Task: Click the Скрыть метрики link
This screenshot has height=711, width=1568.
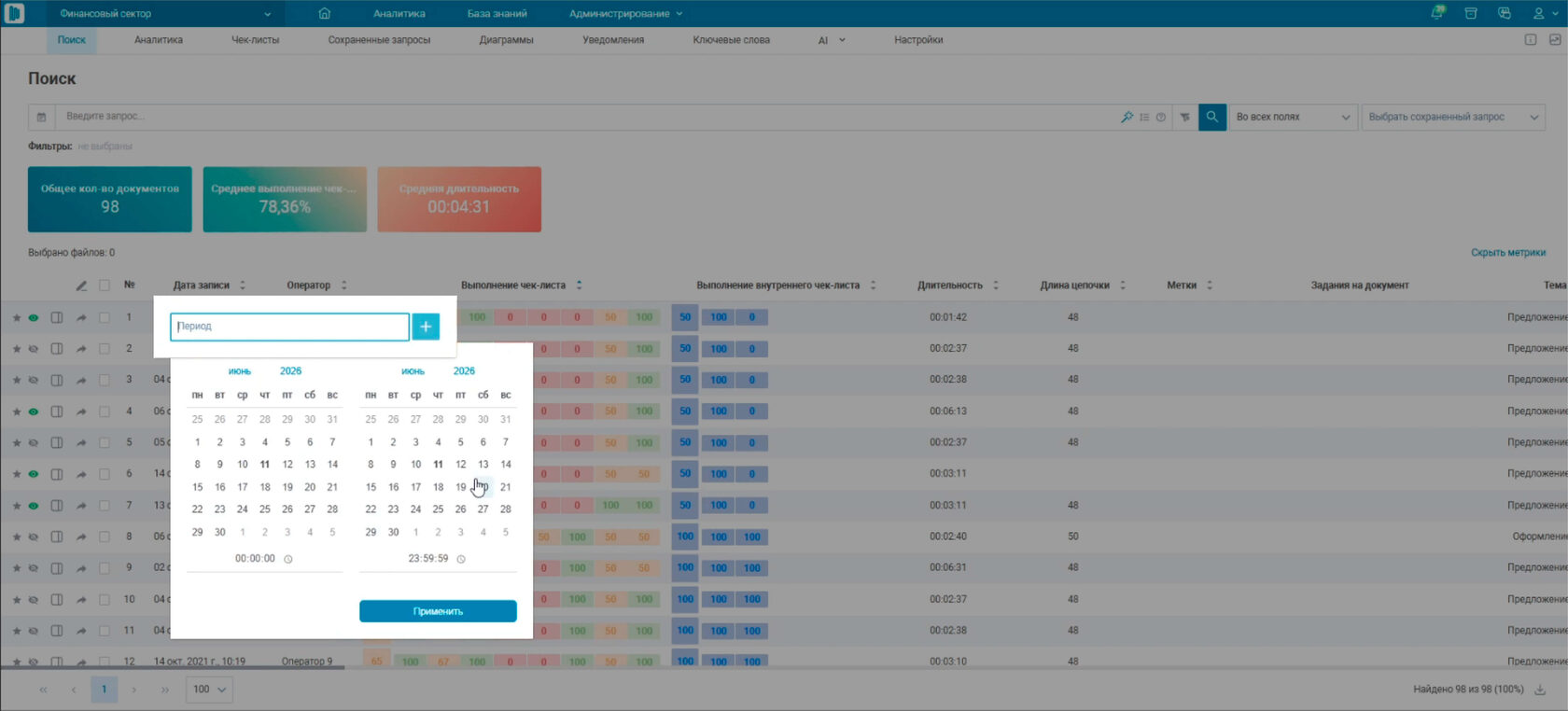Action: [x=1508, y=253]
